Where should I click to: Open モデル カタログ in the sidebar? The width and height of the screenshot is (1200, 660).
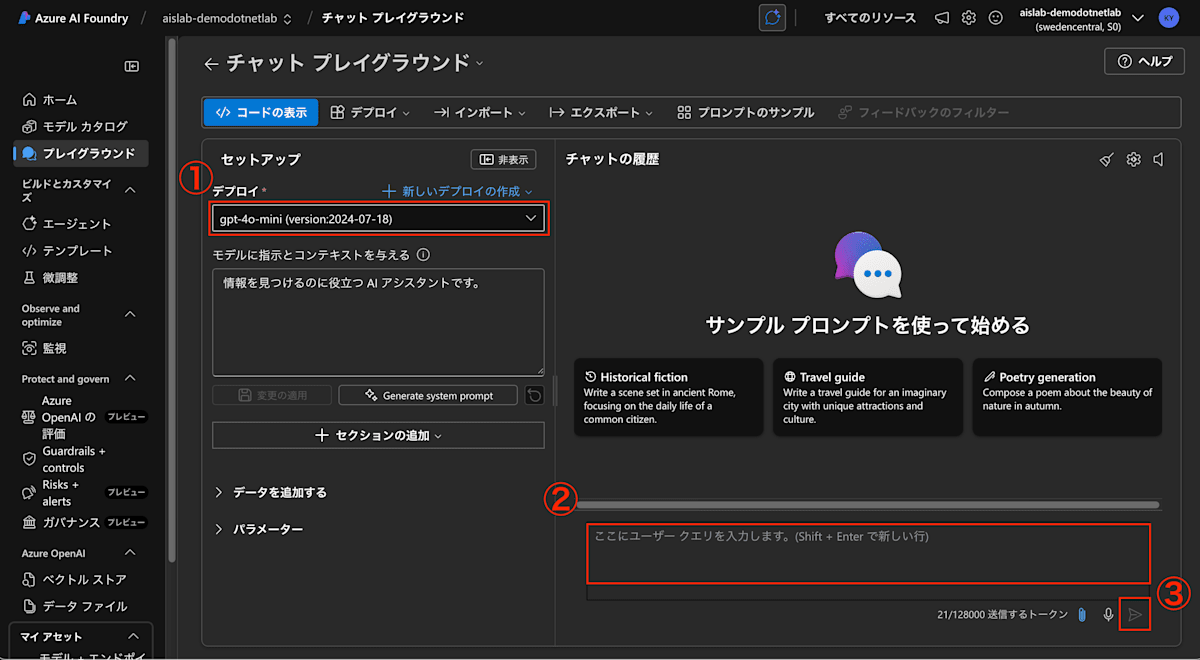tap(74, 127)
